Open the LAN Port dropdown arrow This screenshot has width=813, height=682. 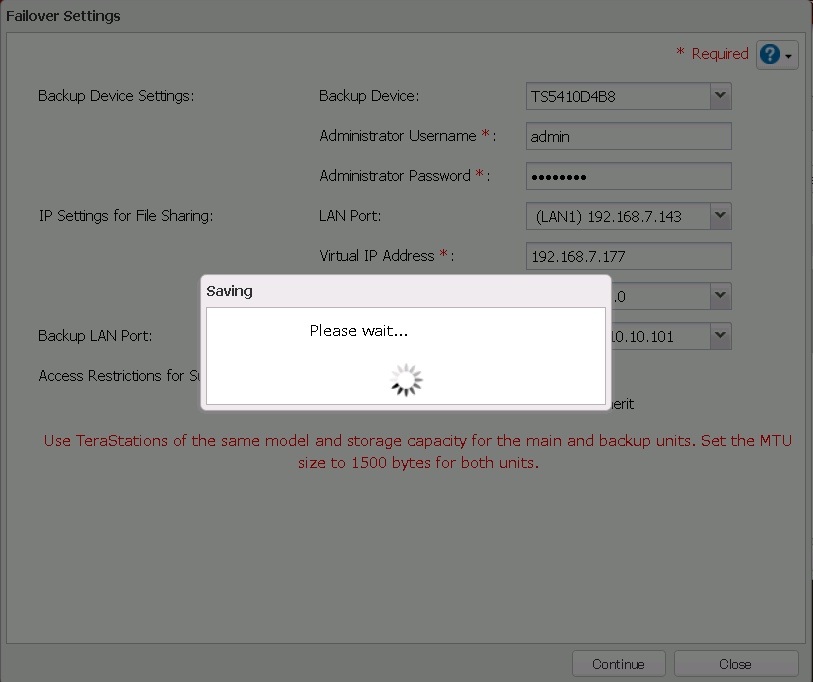720,216
